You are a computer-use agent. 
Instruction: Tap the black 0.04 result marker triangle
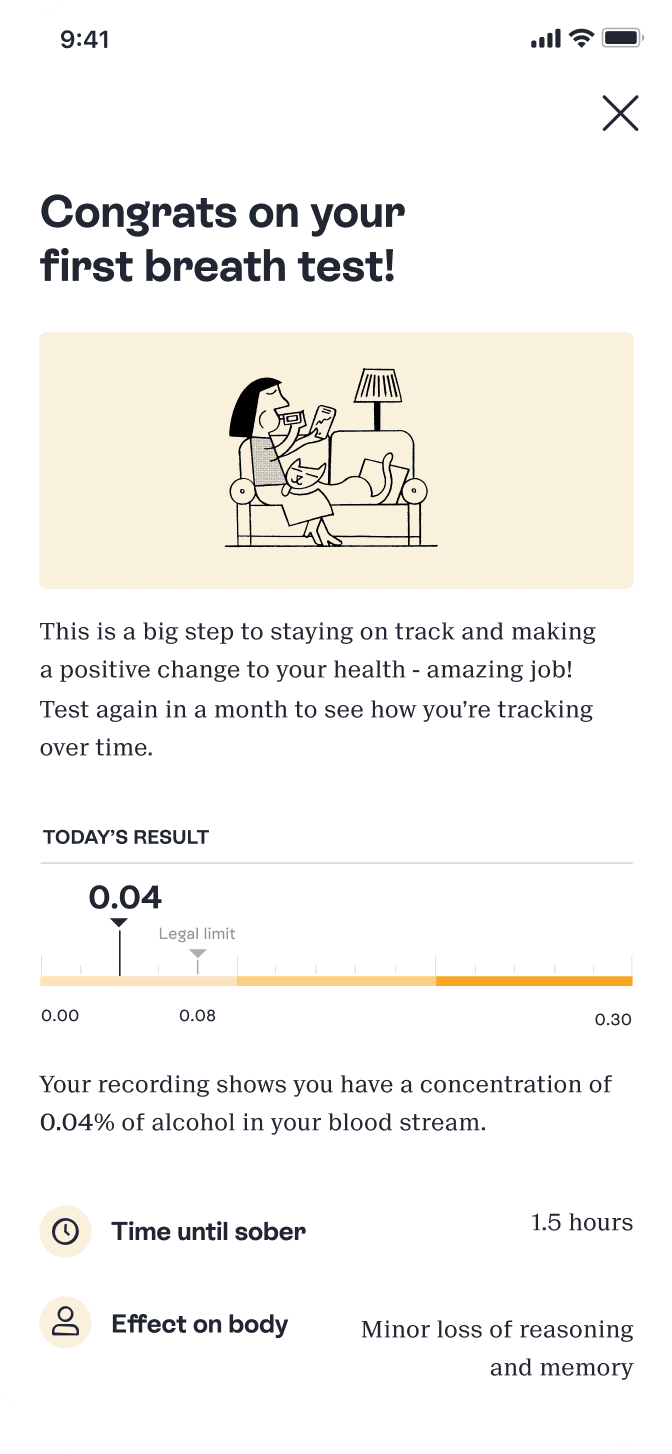[x=119, y=922]
